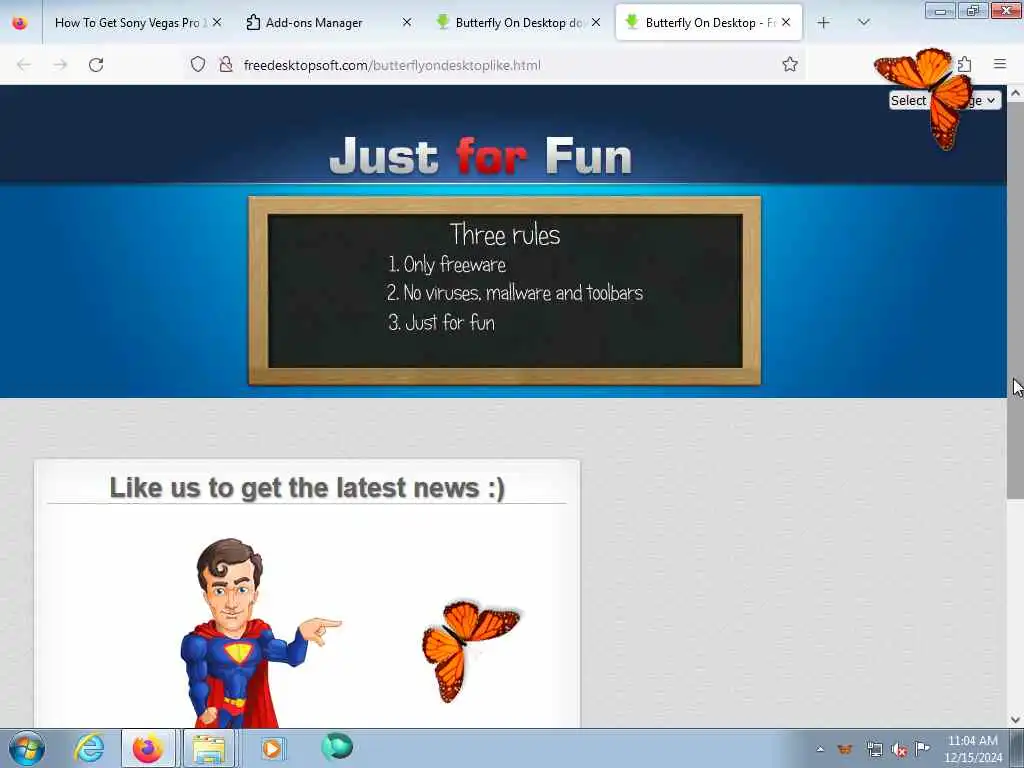This screenshot has width=1024, height=768.
Task: Open the Select Language dropdown
Action: click(x=944, y=100)
